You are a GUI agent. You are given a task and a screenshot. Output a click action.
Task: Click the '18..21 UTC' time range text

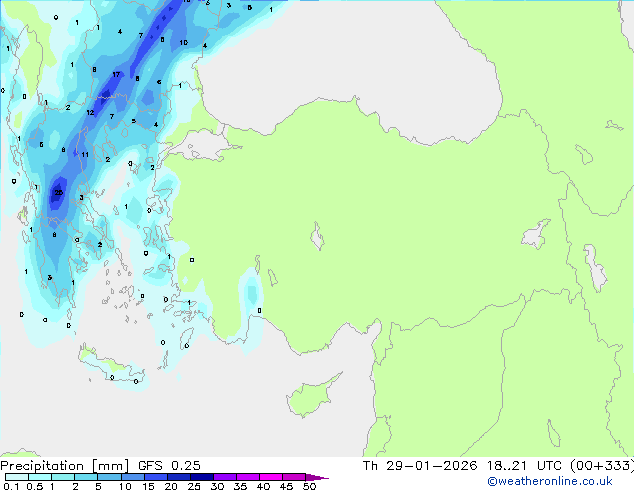pos(524,466)
